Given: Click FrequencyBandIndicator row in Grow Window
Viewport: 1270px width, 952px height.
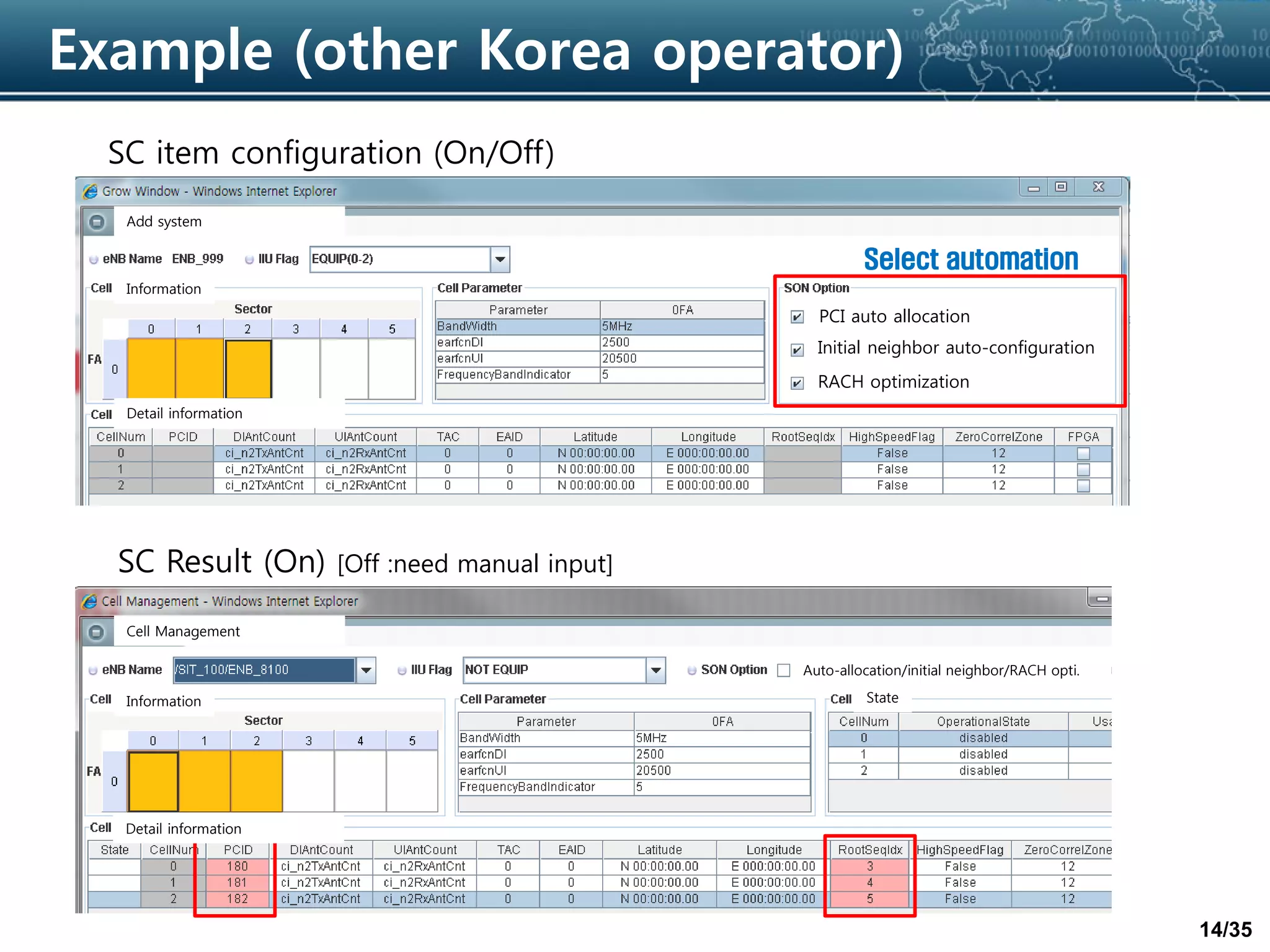Looking at the screenshot, I should 600,375.
